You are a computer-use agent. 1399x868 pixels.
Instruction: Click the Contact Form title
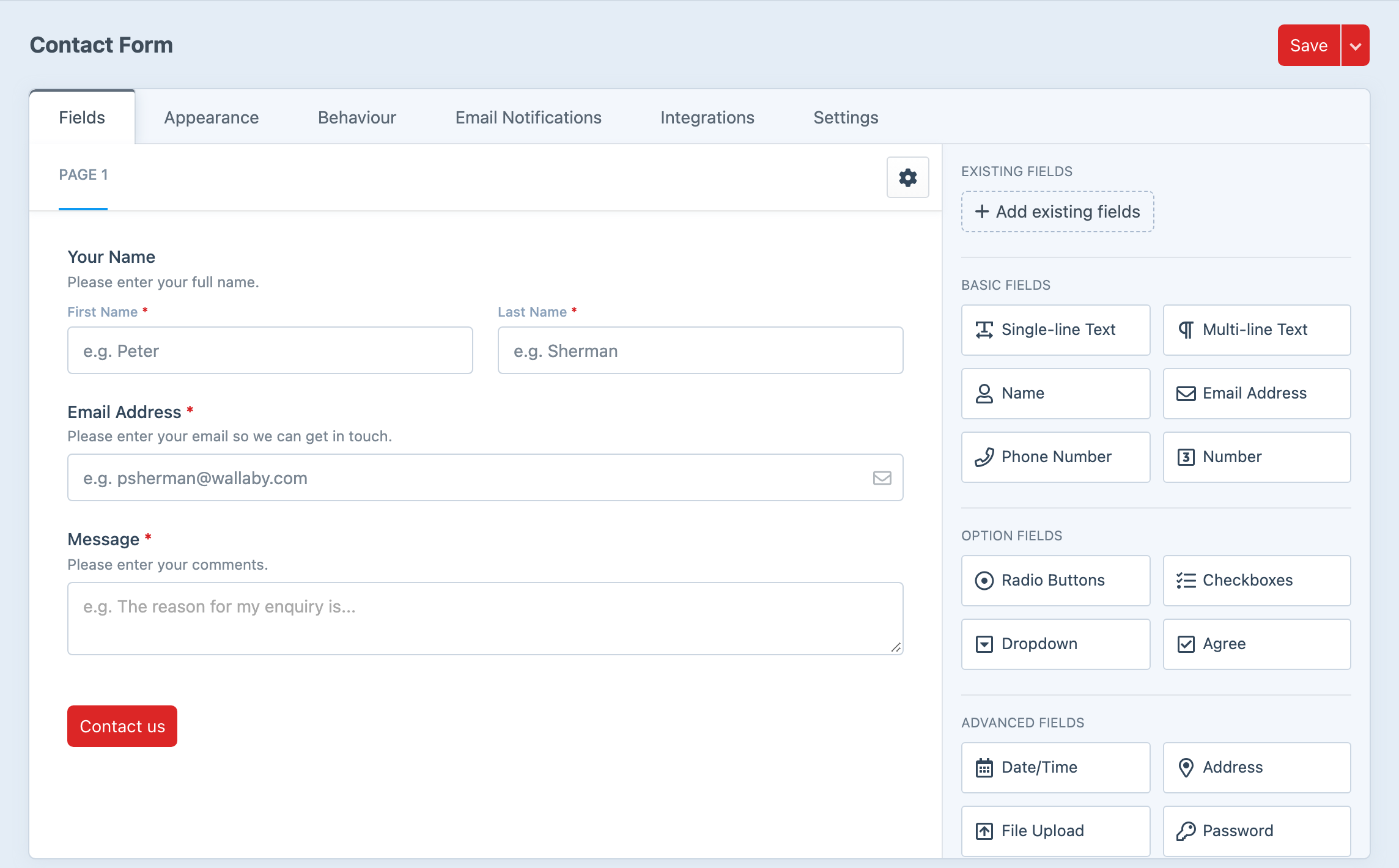pyautogui.click(x=102, y=45)
